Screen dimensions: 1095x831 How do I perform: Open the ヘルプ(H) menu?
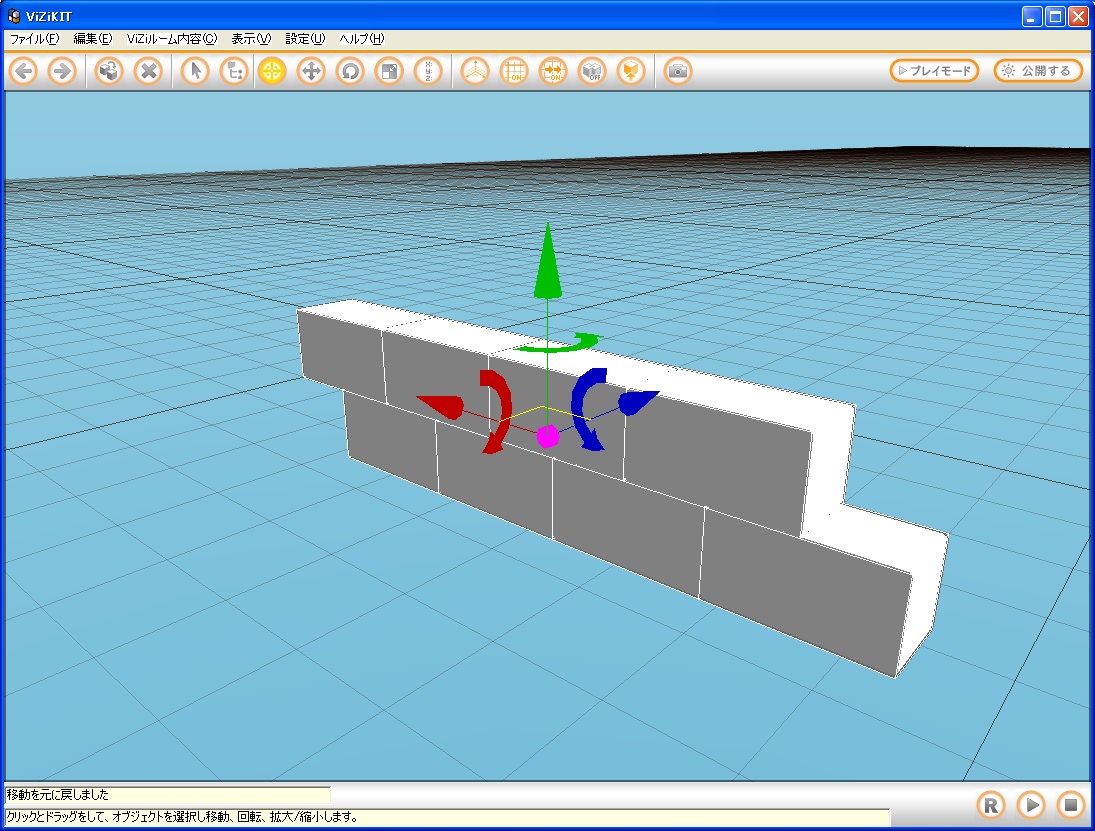[x=362, y=39]
